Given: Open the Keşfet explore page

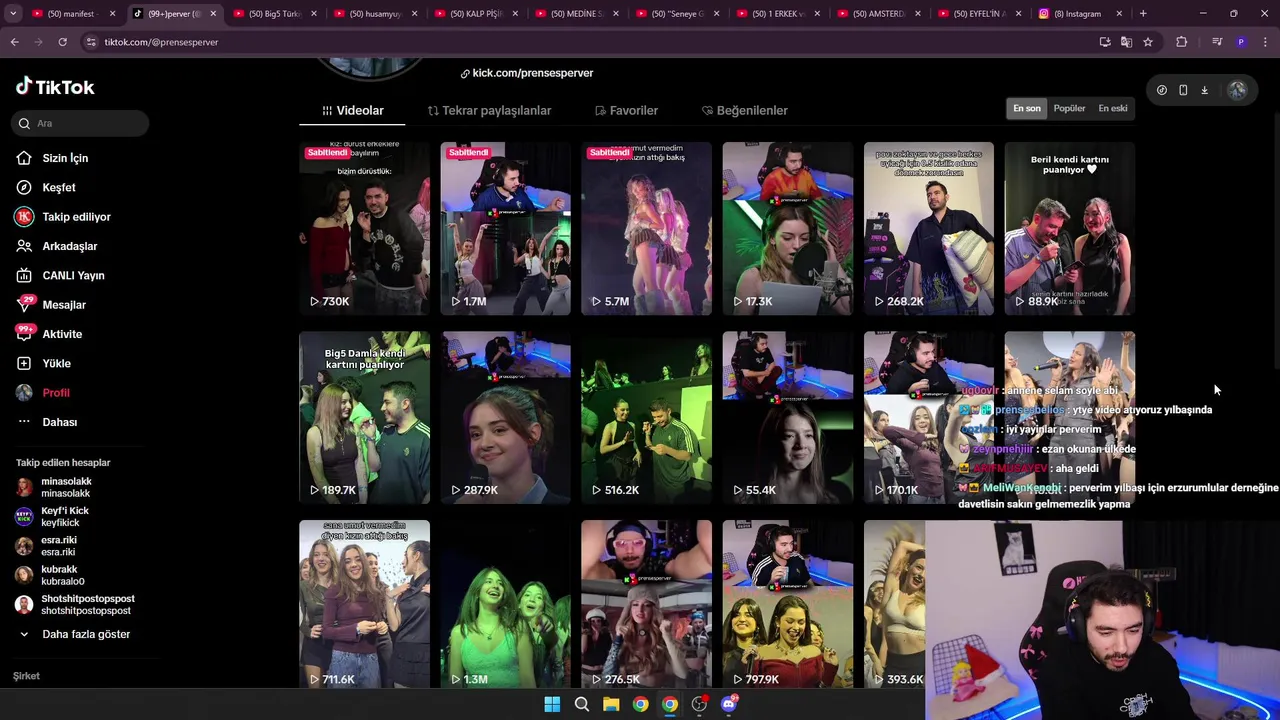Looking at the screenshot, I should (x=59, y=187).
